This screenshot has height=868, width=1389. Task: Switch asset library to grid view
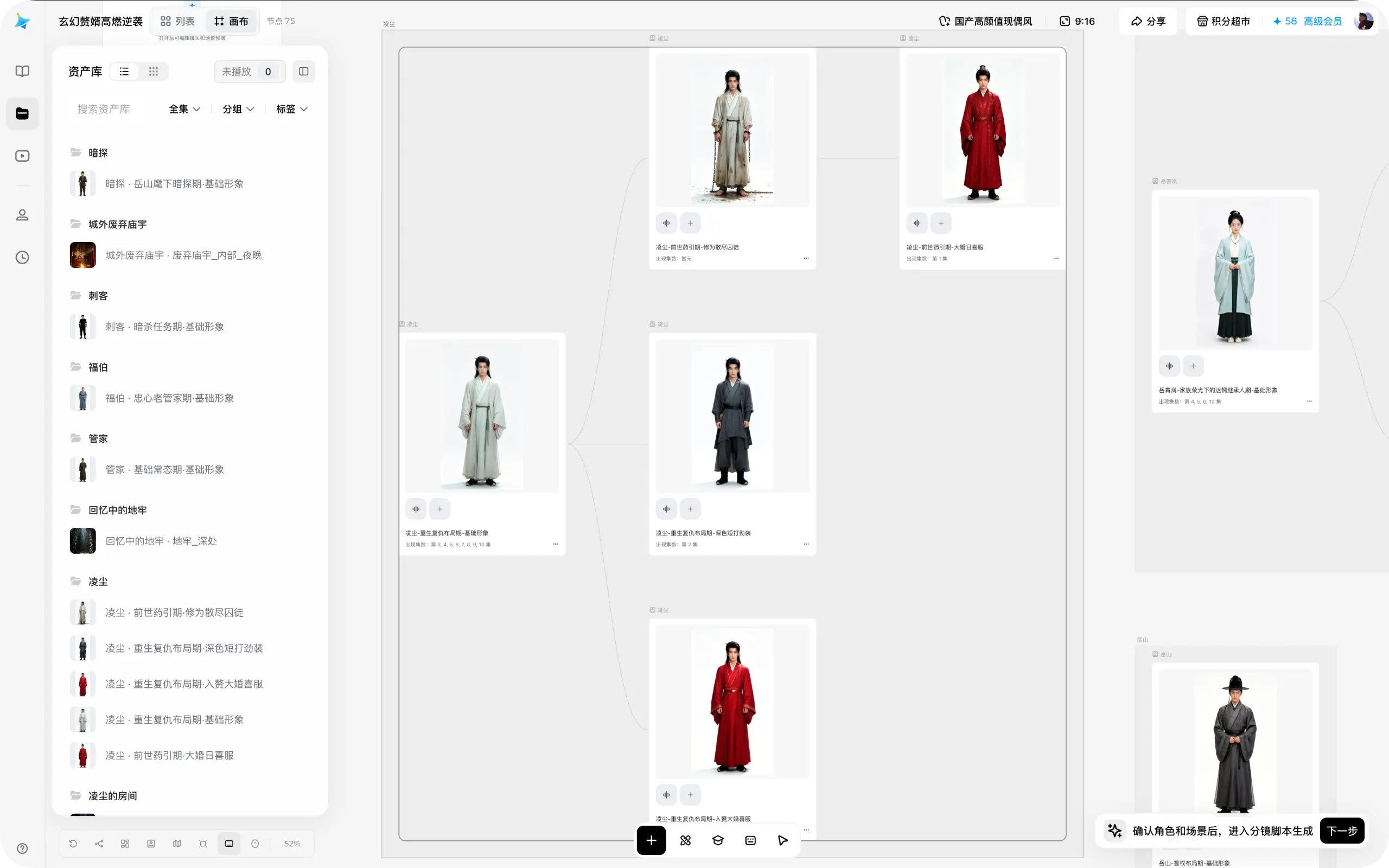(153, 71)
